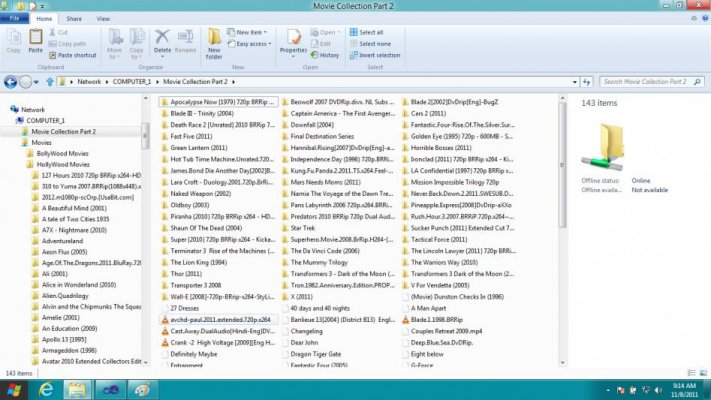This screenshot has height=400, width=711.
Task: Select Movies folder in the tree
Action: coord(41,142)
